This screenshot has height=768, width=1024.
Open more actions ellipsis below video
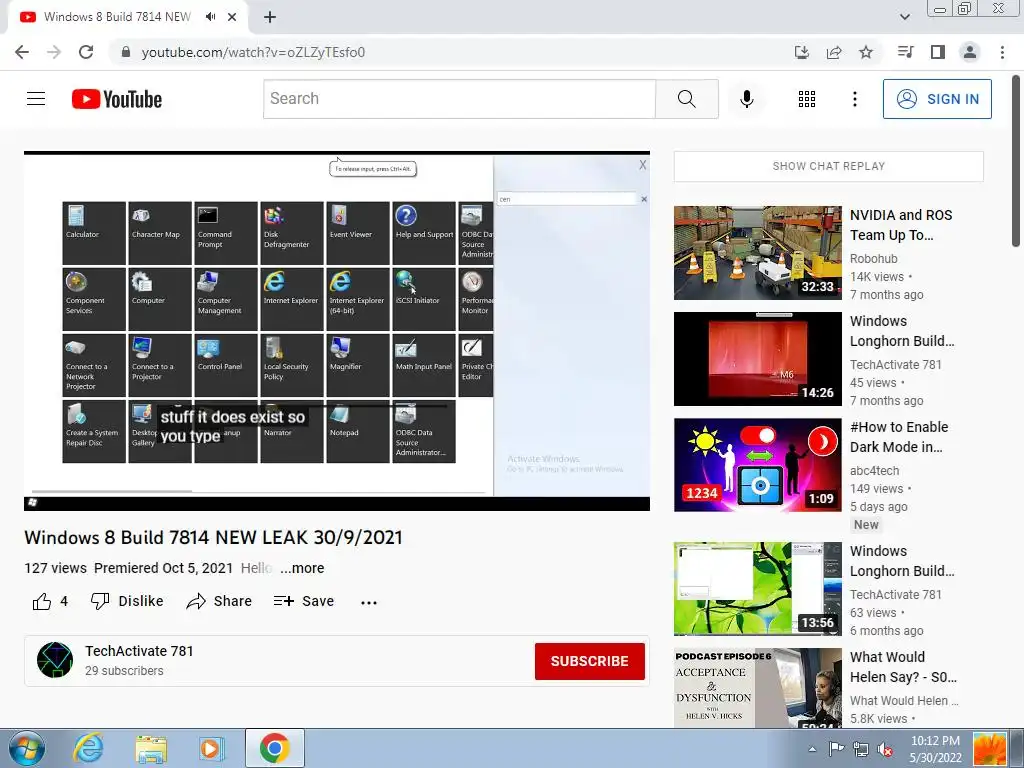pos(369,602)
